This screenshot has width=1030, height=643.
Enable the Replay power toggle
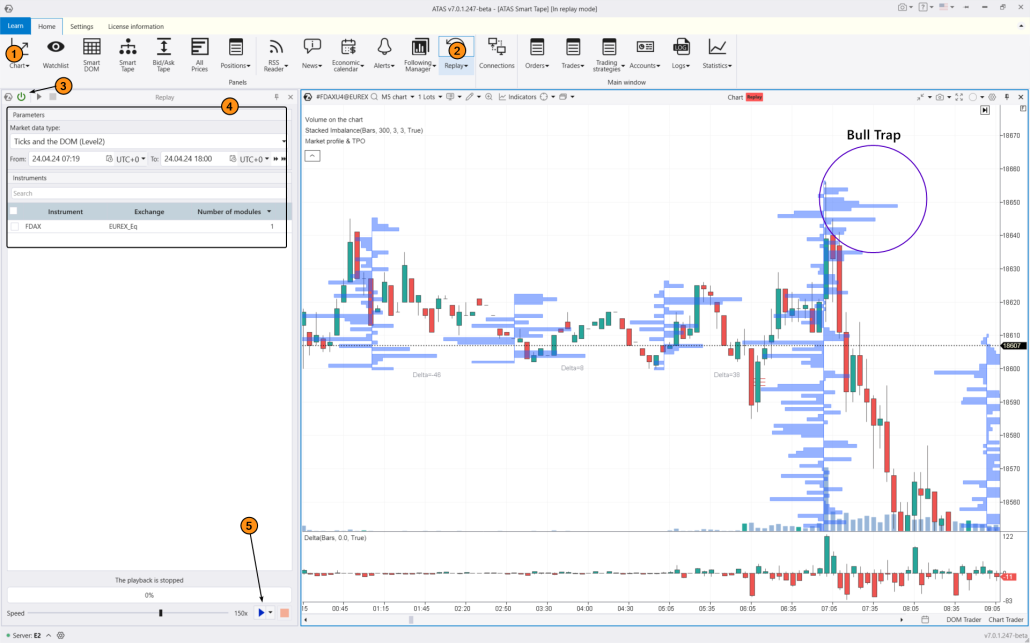point(19,97)
